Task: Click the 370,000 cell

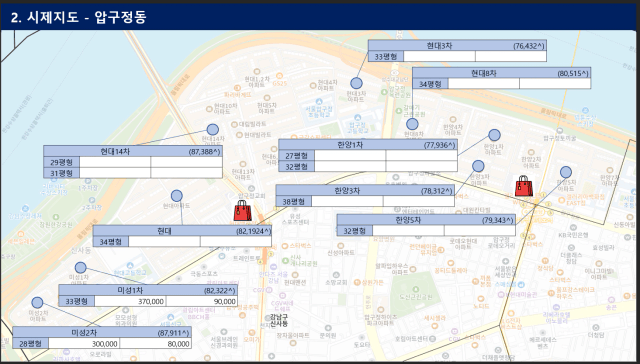Action: click(x=130, y=301)
